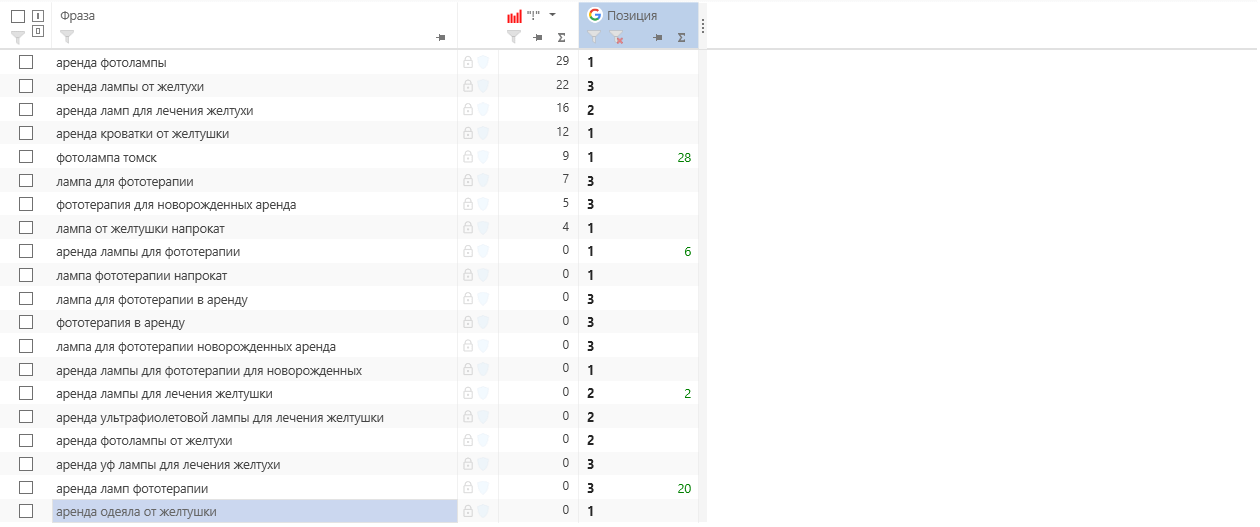Click the sum icon in the Позиция column
Image resolution: width=1260 pixels, height=527 pixels.
(x=681, y=38)
